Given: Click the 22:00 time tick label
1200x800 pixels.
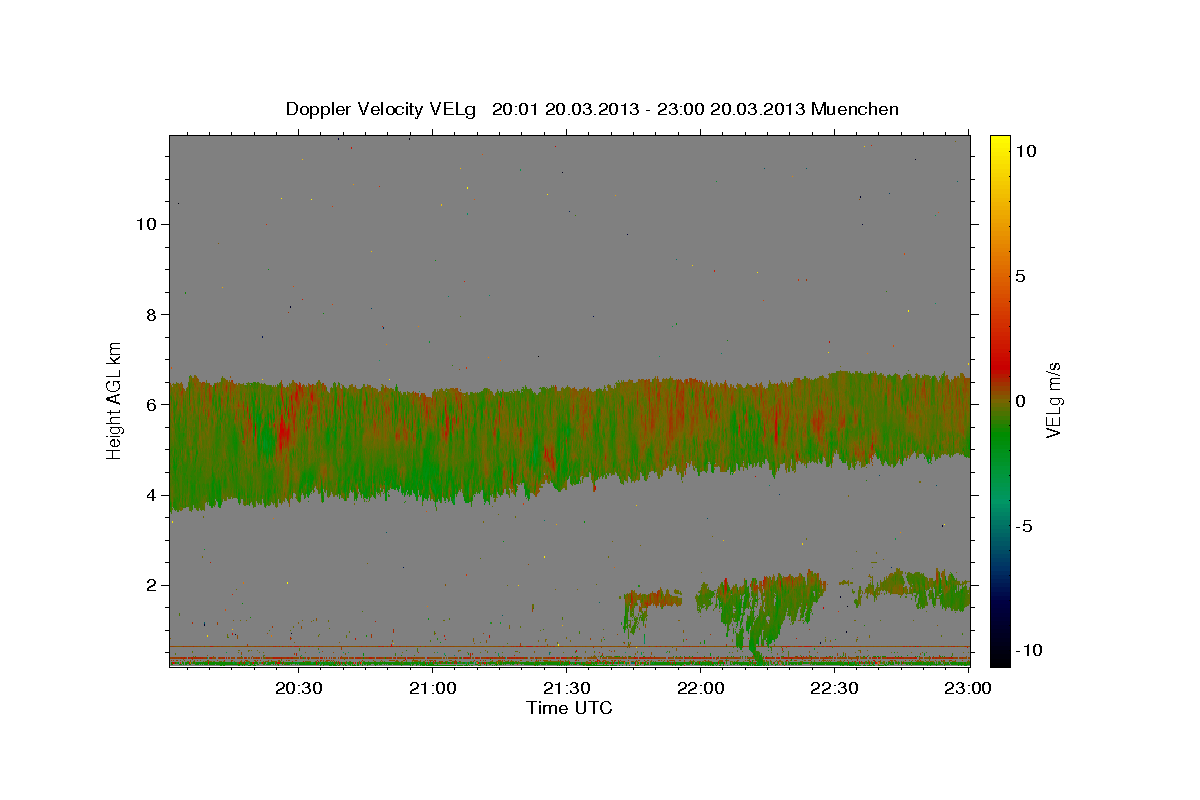Looking at the screenshot, I should (x=700, y=688).
